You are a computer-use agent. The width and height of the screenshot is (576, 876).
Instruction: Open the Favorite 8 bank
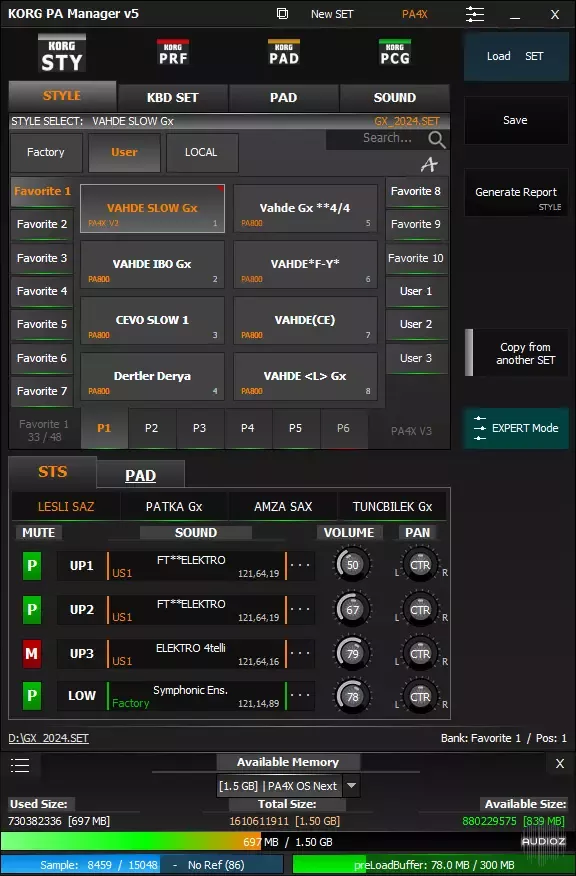(416, 191)
